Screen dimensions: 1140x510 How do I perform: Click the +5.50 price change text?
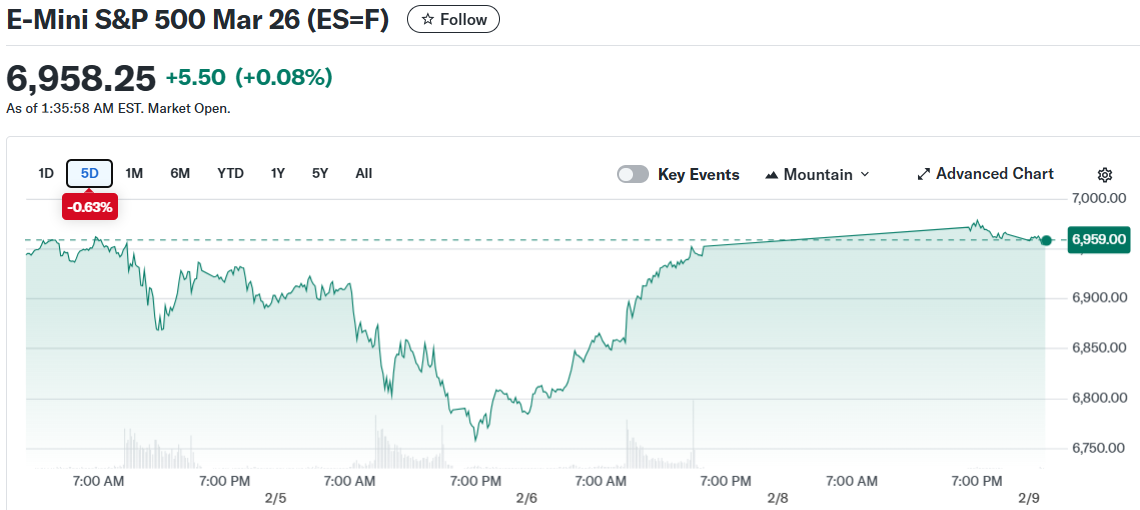point(196,77)
